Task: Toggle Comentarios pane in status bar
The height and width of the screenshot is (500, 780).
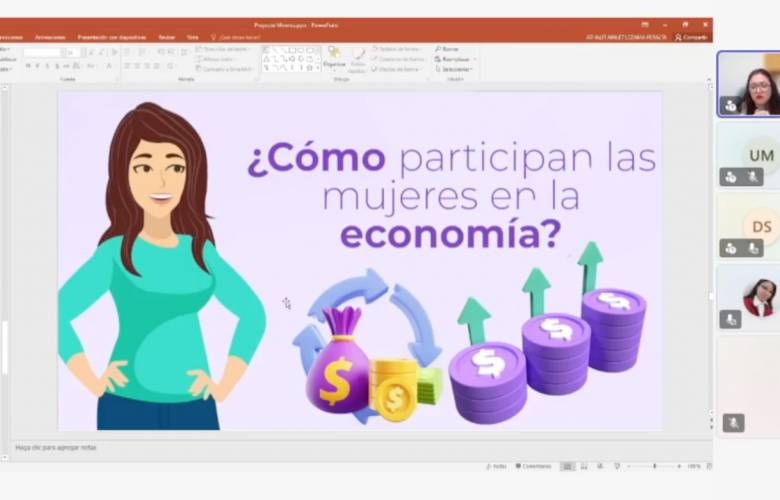Action: pyautogui.click(x=533, y=466)
